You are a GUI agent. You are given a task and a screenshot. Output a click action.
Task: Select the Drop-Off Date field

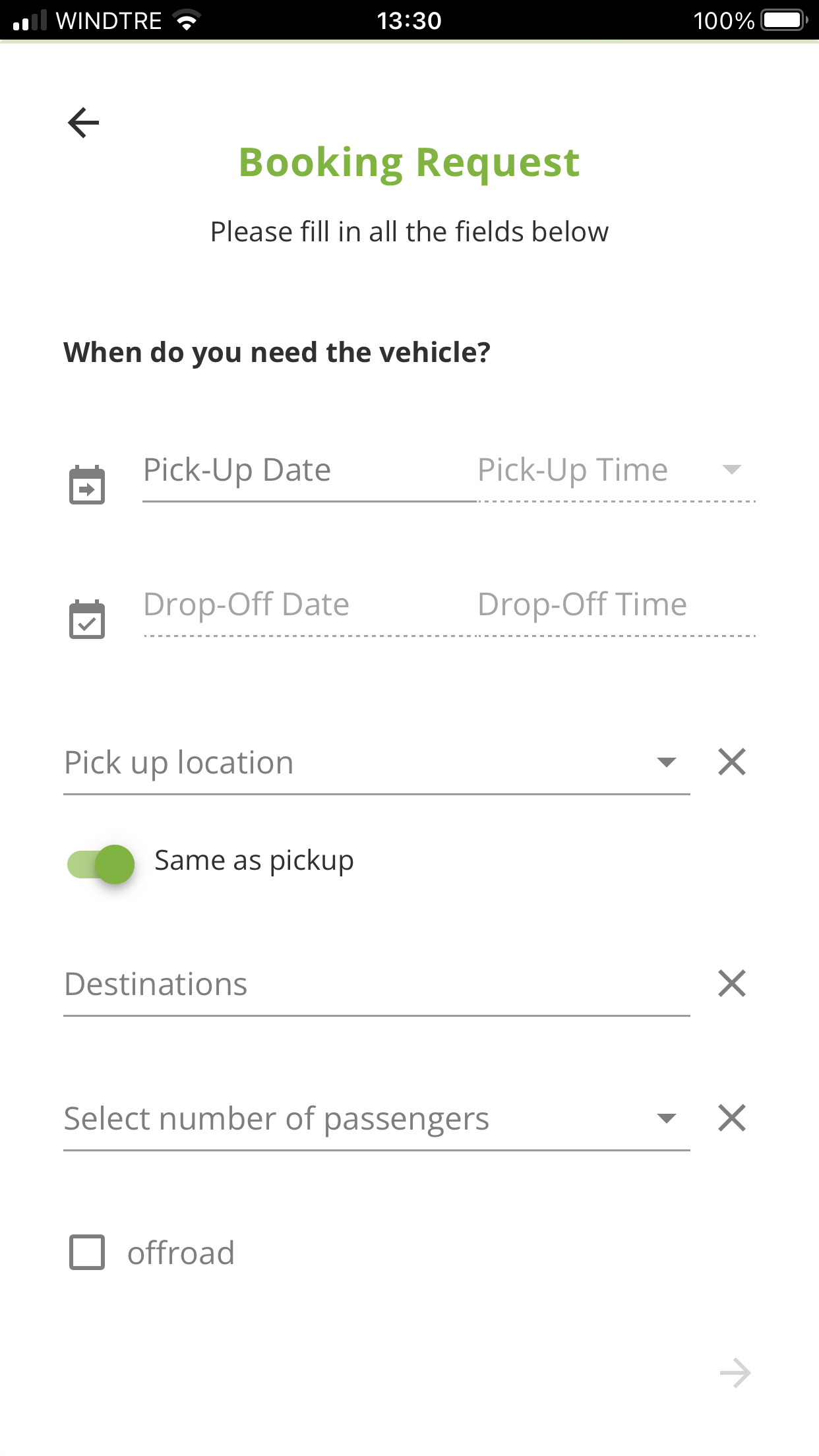(x=309, y=605)
